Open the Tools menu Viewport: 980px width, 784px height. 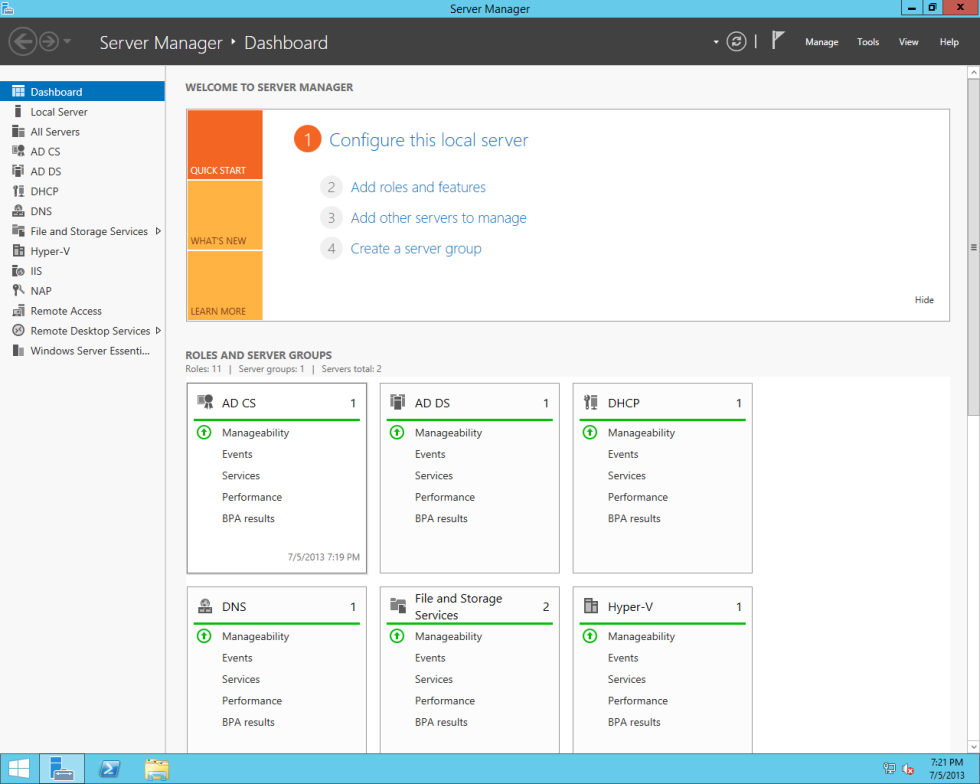tap(868, 42)
